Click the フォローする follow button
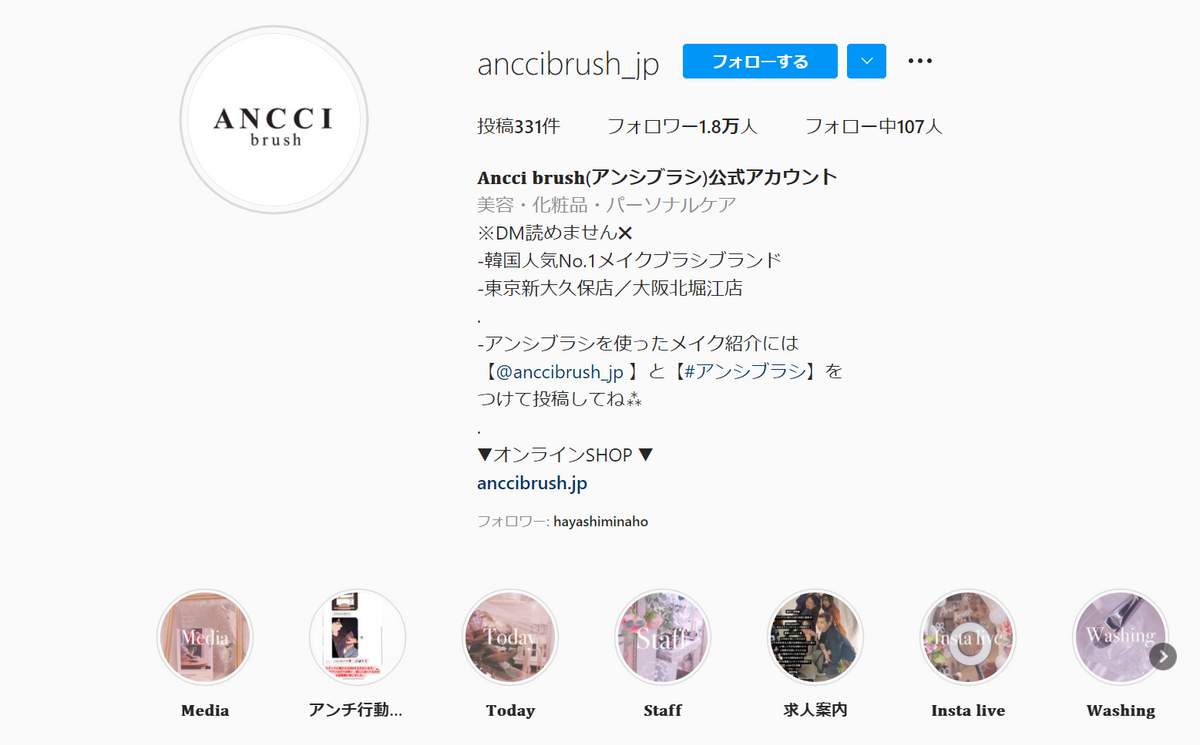The width and height of the screenshot is (1200, 745). click(x=760, y=61)
